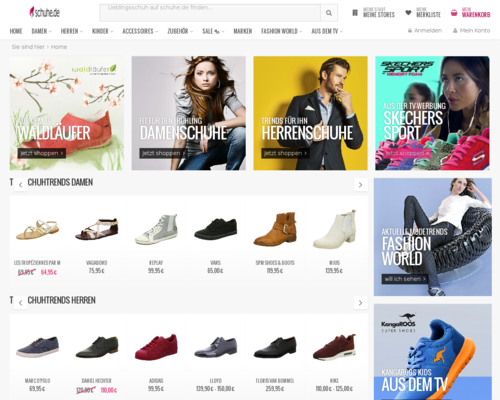
Task: Click jetzt shoppen on Skechers Sport banner
Action: (x=407, y=153)
